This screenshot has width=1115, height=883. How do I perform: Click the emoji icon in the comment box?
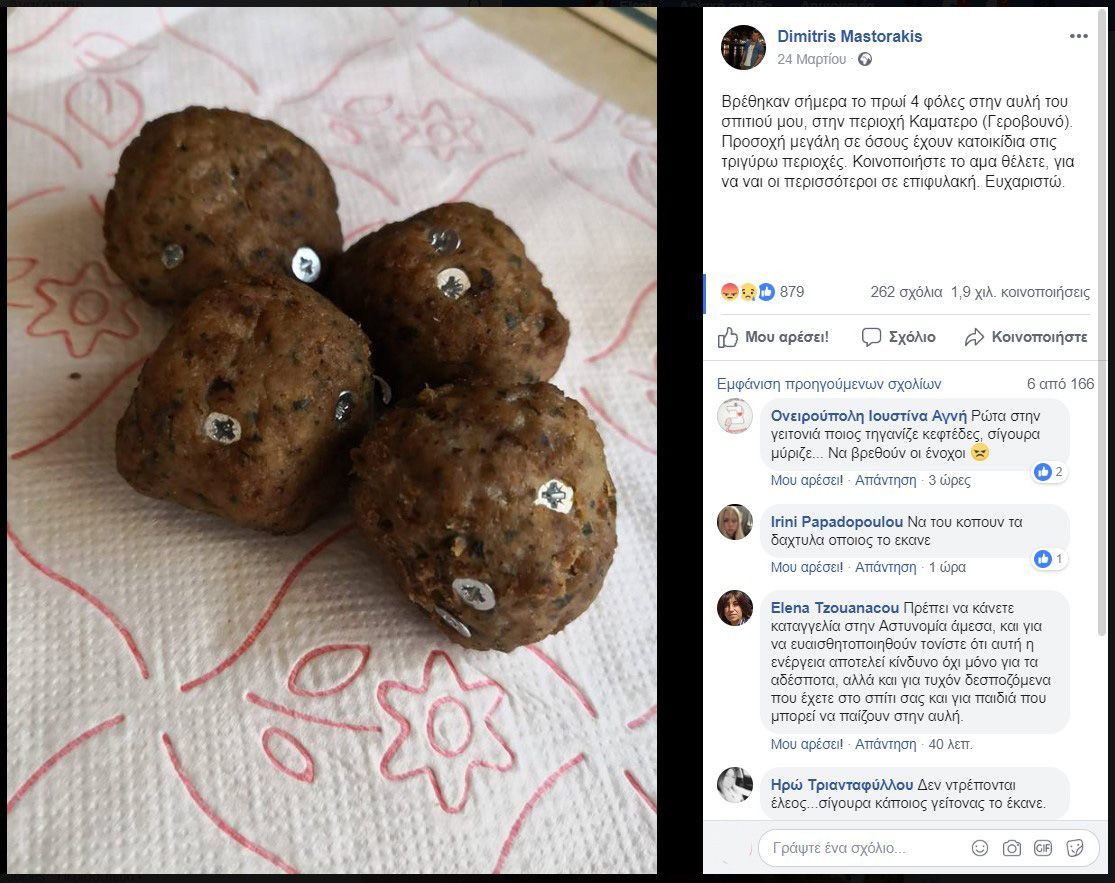(980, 847)
